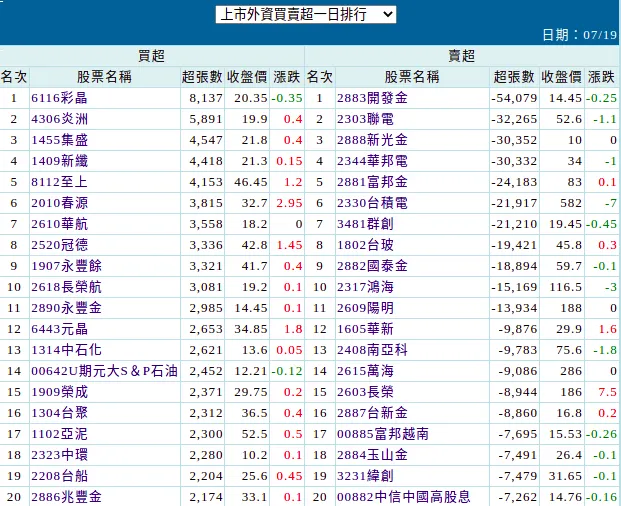Open the 2882國泰金 stock link
This screenshot has width=621, height=506.
click(372, 266)
